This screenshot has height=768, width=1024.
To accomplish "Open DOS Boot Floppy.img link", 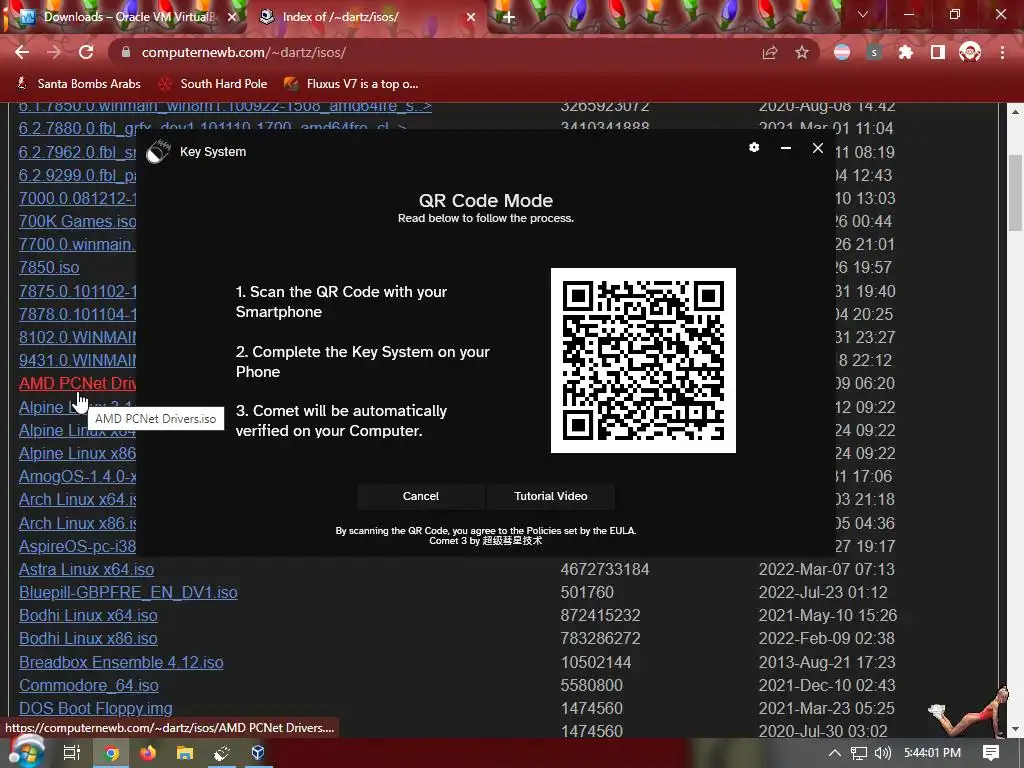I will click(95, 709).
